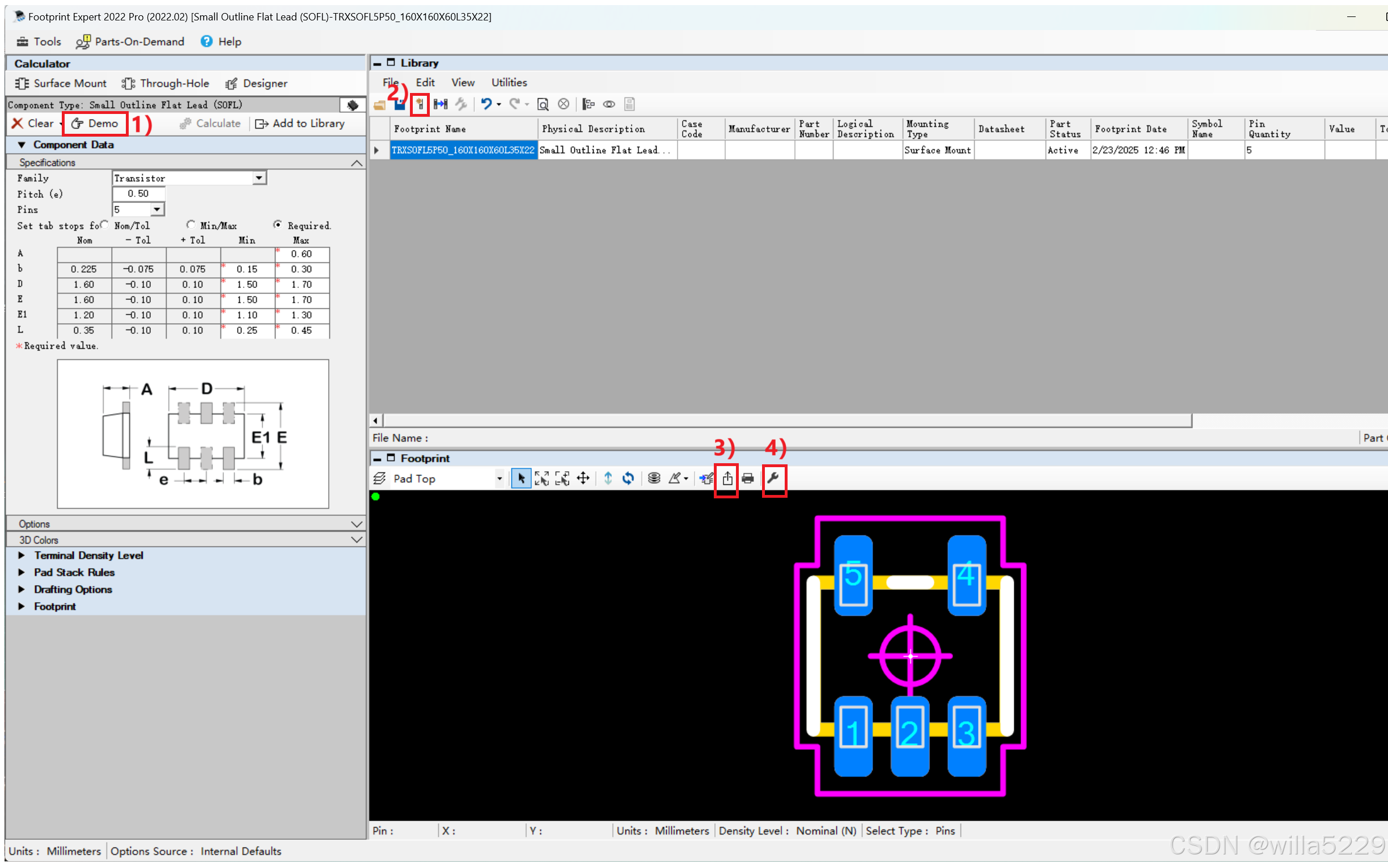Select the pan/move arrows tool
Image resolution: width=1388 pixels, height=868 pixels.
point(583,478)
